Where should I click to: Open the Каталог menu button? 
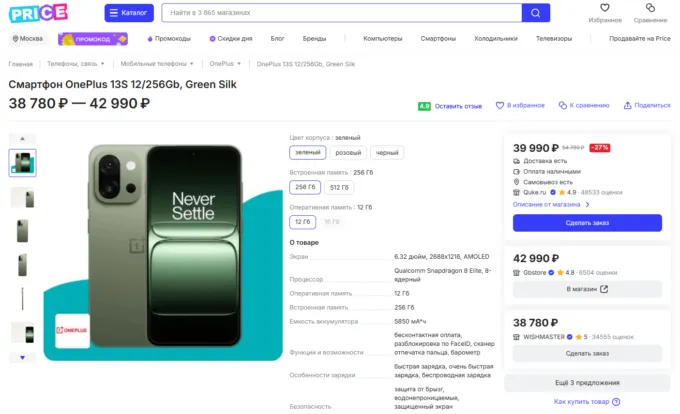(129, 13)
